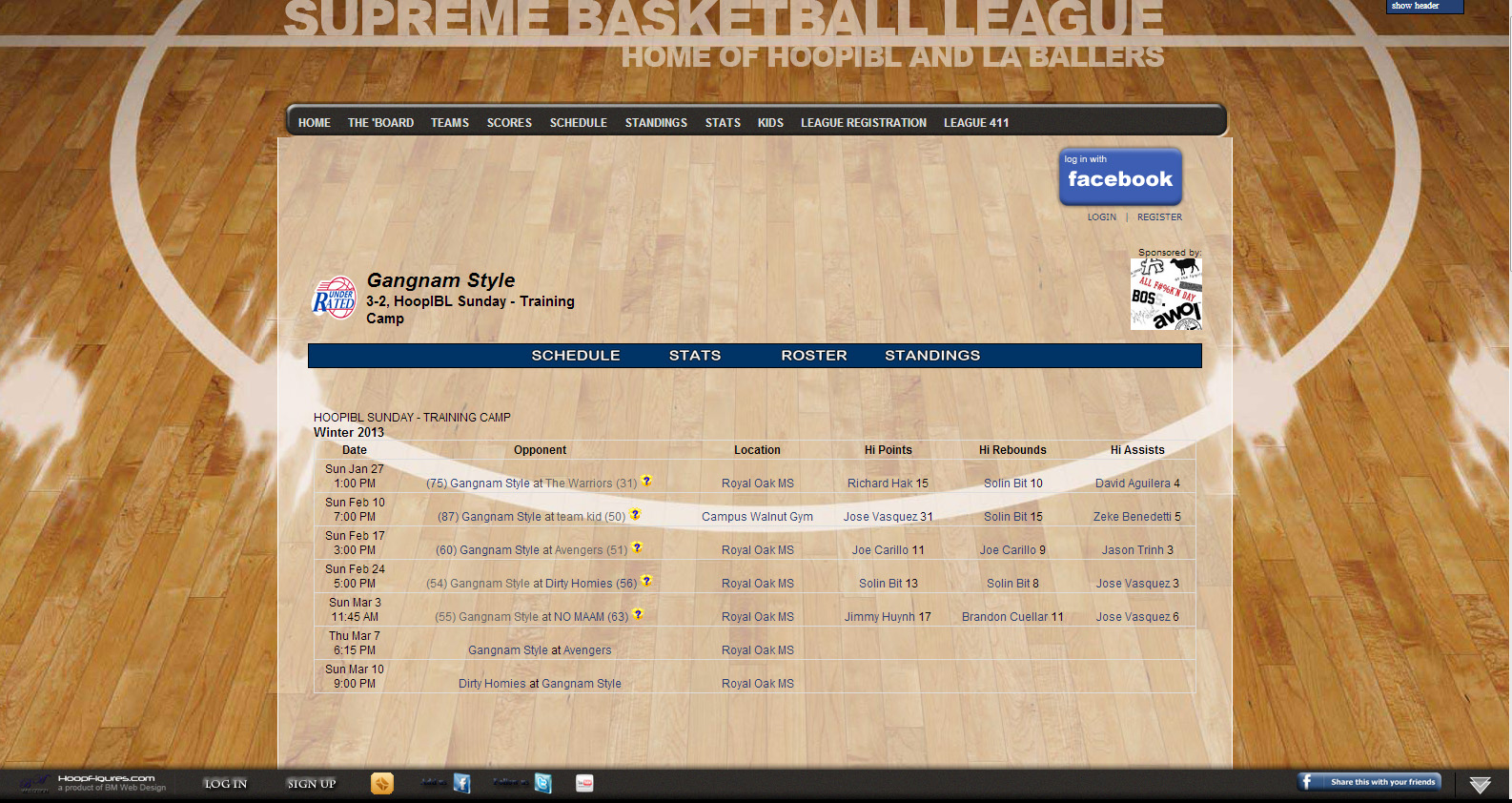Click the YouTube icon in the bottom bar
1512x803 pixels.
pos(584,783)
